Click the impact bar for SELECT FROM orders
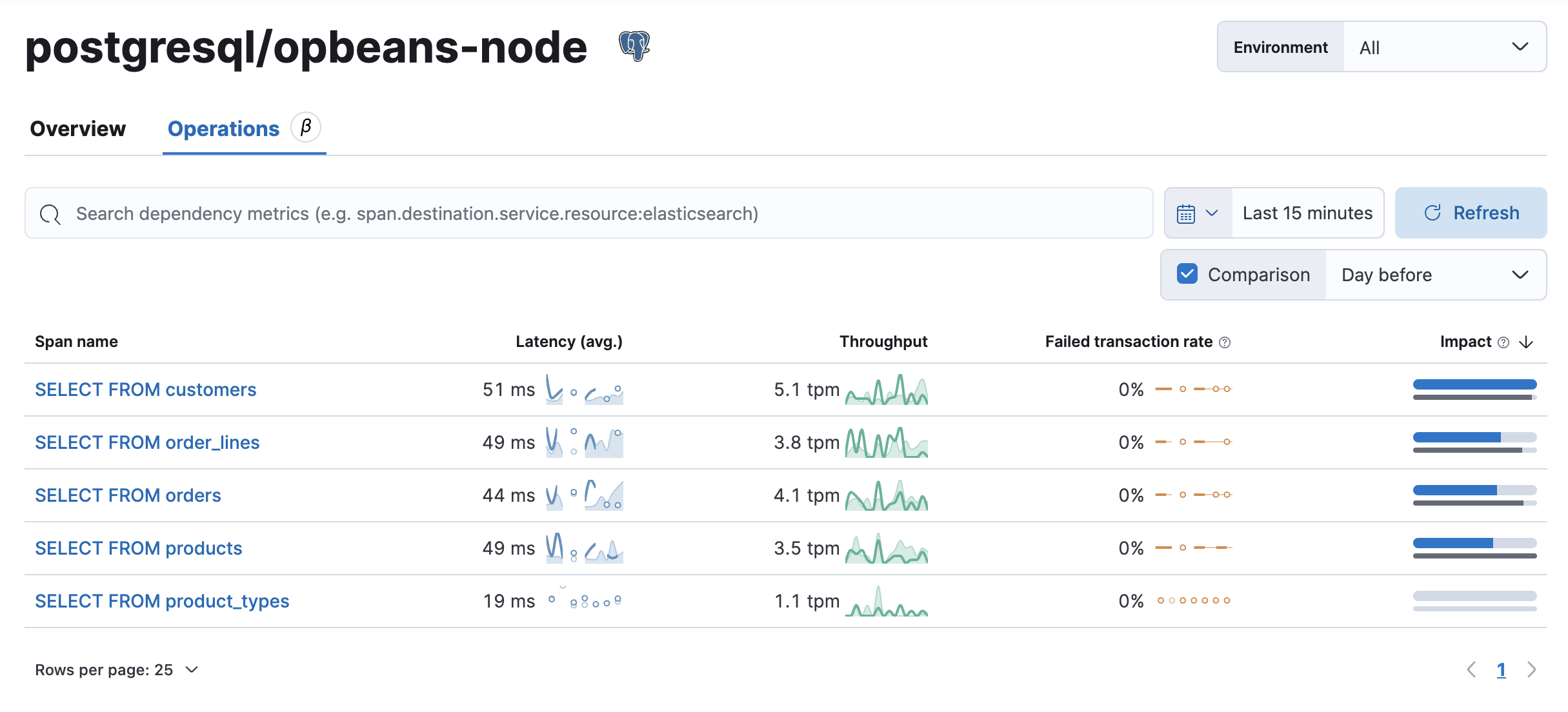This screenshot has height=712, width=1568. click(x=1474, y=495)
